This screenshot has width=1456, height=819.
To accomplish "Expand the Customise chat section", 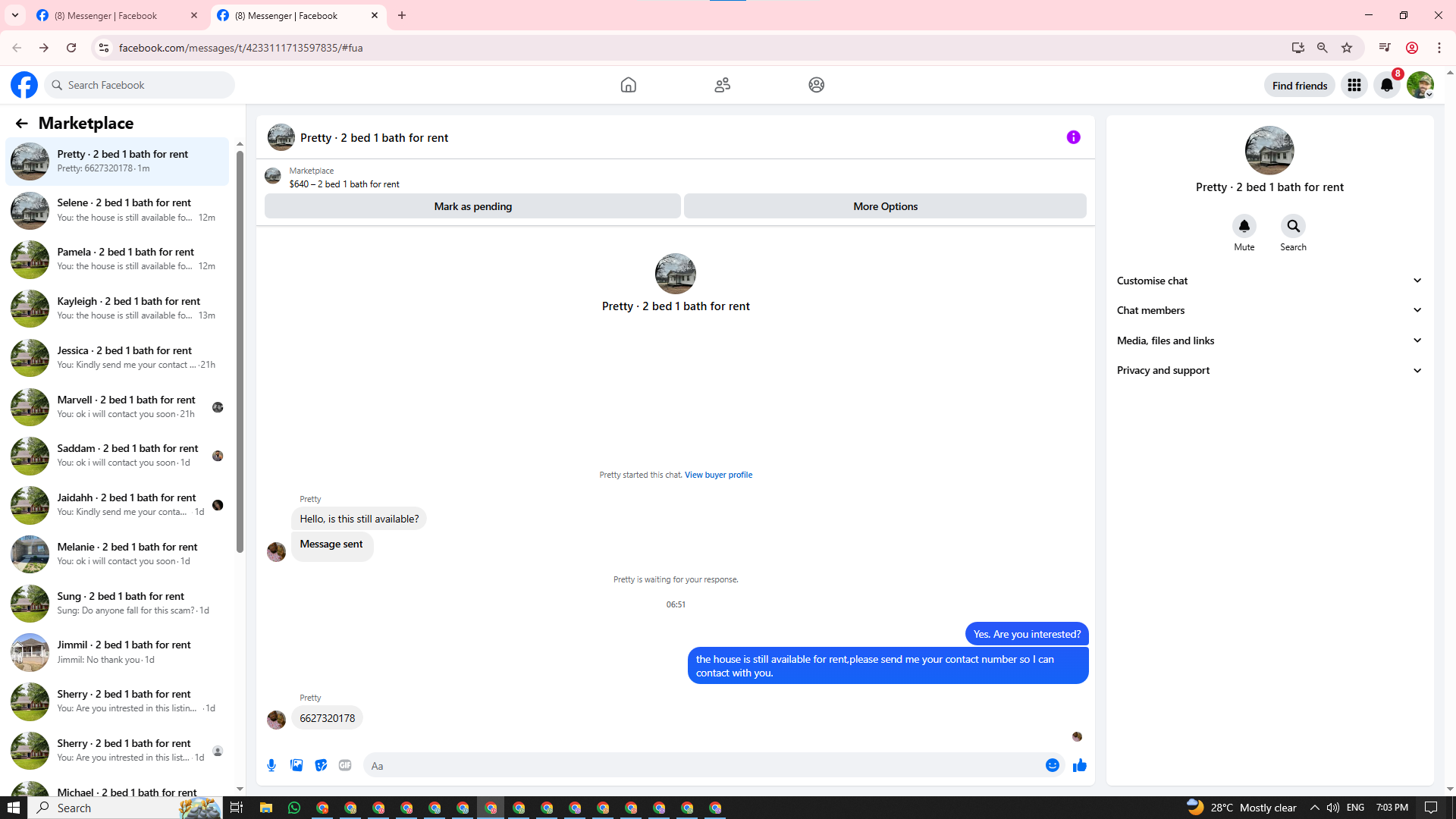I will 1269,281.
